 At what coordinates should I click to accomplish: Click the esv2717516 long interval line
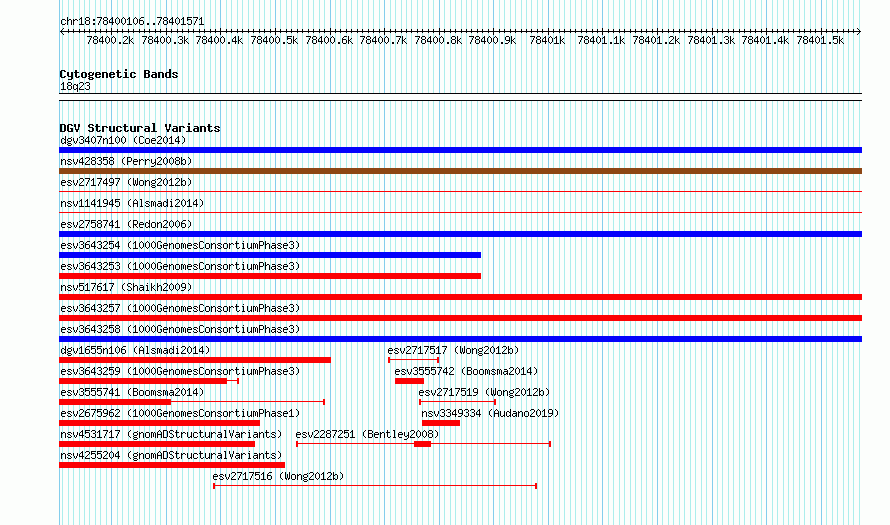tap(375, 486)
